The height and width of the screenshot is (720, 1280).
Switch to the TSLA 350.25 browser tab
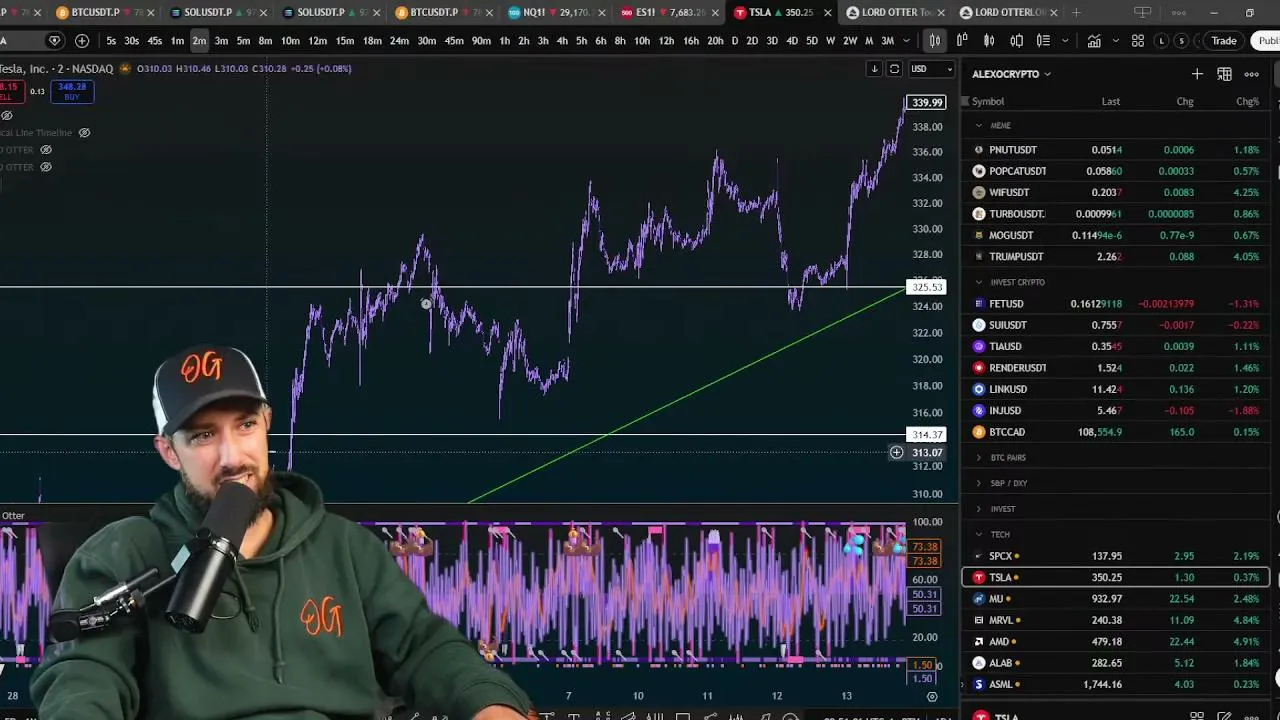tap(784, 13)
